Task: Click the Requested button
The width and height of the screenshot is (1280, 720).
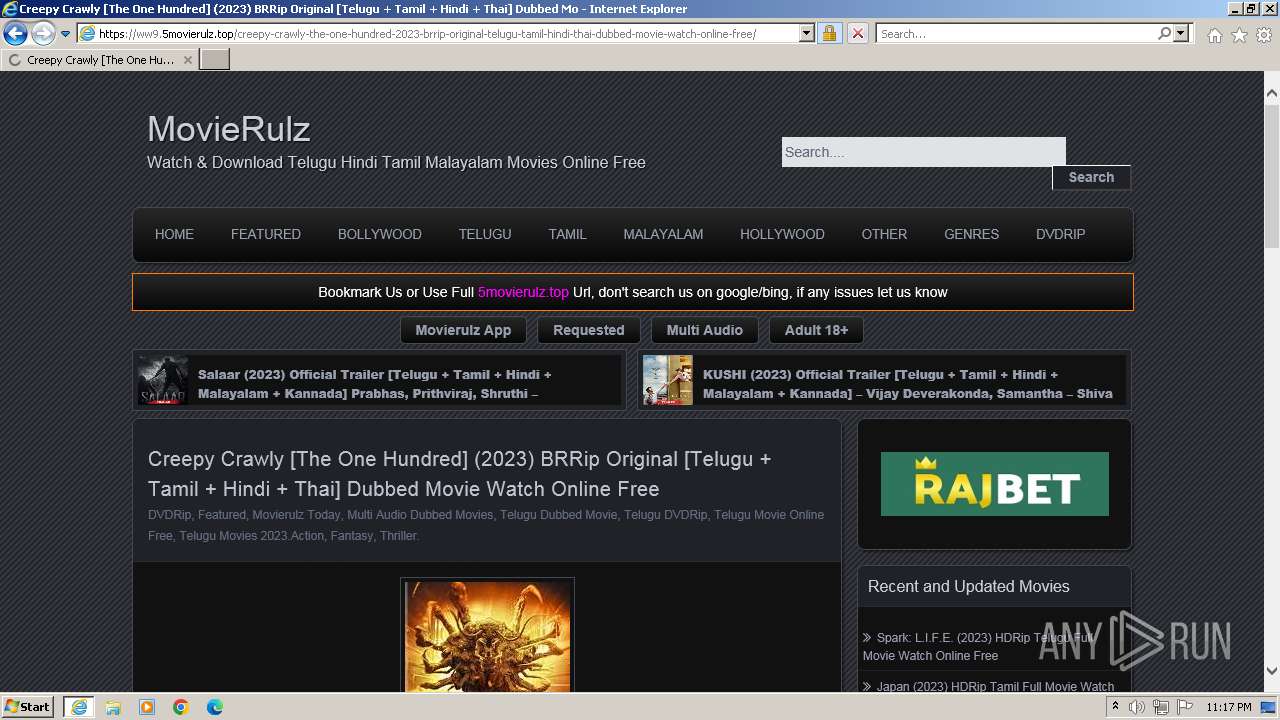Action: (589, 330)
